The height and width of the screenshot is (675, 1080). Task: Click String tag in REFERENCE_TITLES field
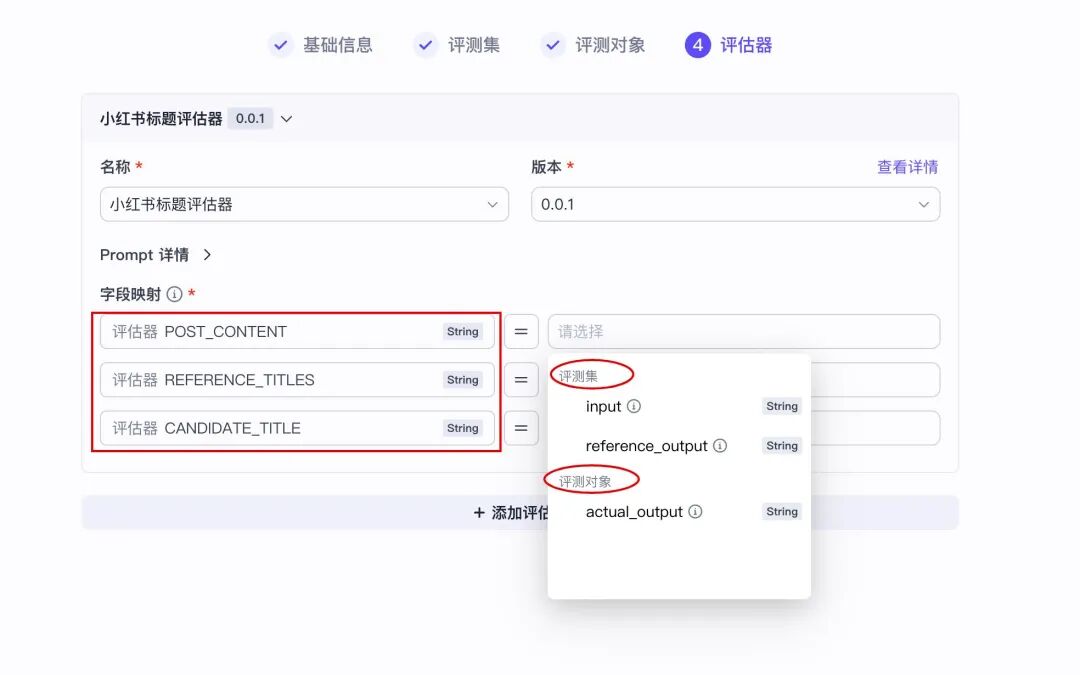462,380
